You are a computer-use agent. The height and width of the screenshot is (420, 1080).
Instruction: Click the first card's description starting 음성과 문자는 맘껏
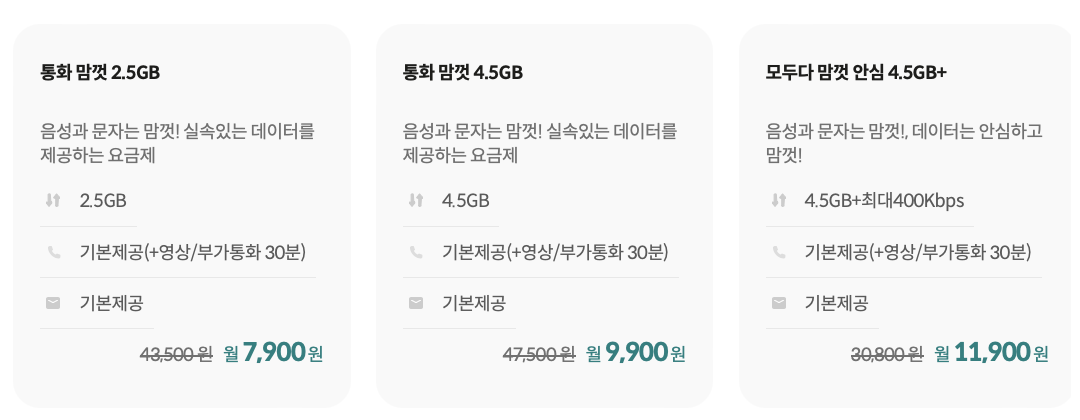[178, 143]
